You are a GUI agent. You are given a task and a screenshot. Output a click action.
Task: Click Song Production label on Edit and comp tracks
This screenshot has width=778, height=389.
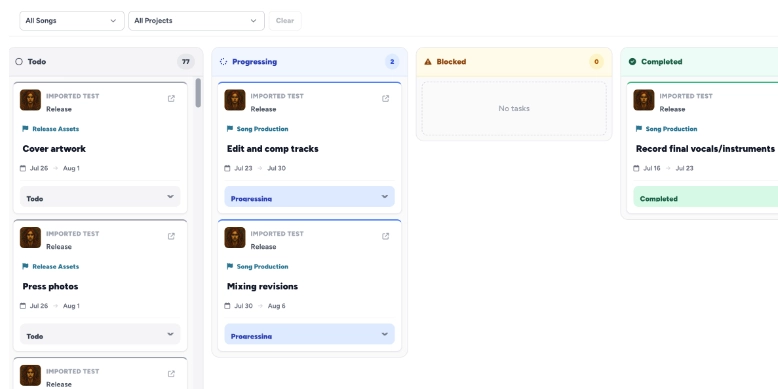pyautogui.click(x=262, y=129)
